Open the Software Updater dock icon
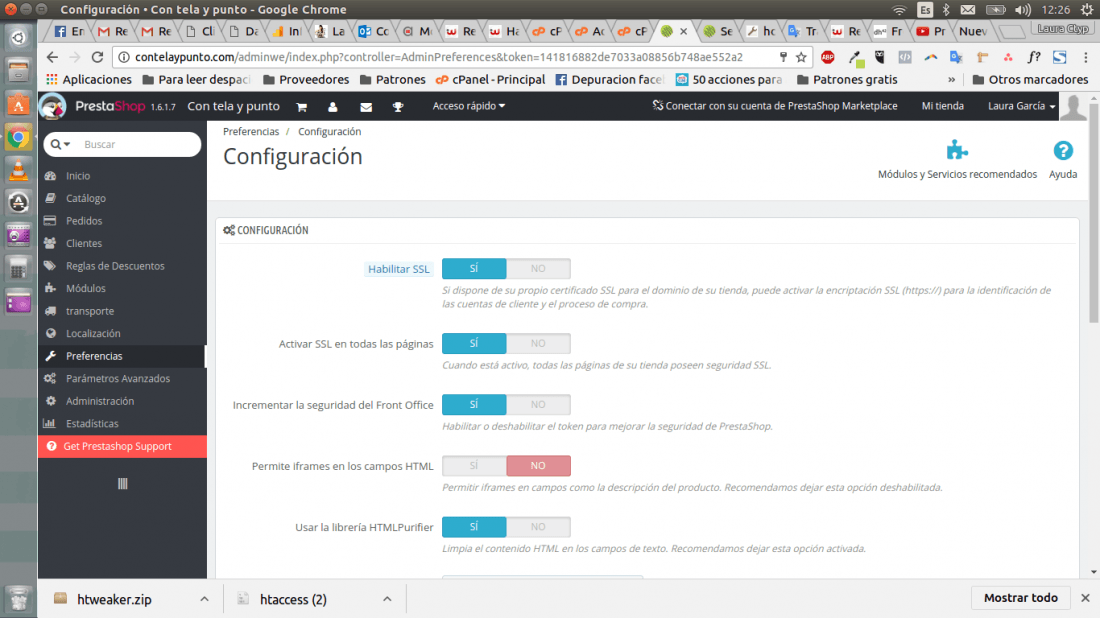 [x=19, y=203]
